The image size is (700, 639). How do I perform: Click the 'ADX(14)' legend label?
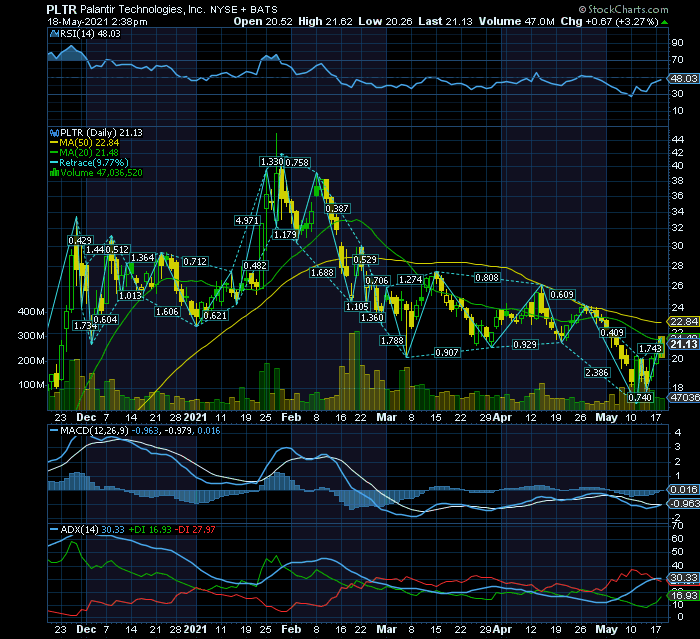pyautogui.click(x=79, y=530)
